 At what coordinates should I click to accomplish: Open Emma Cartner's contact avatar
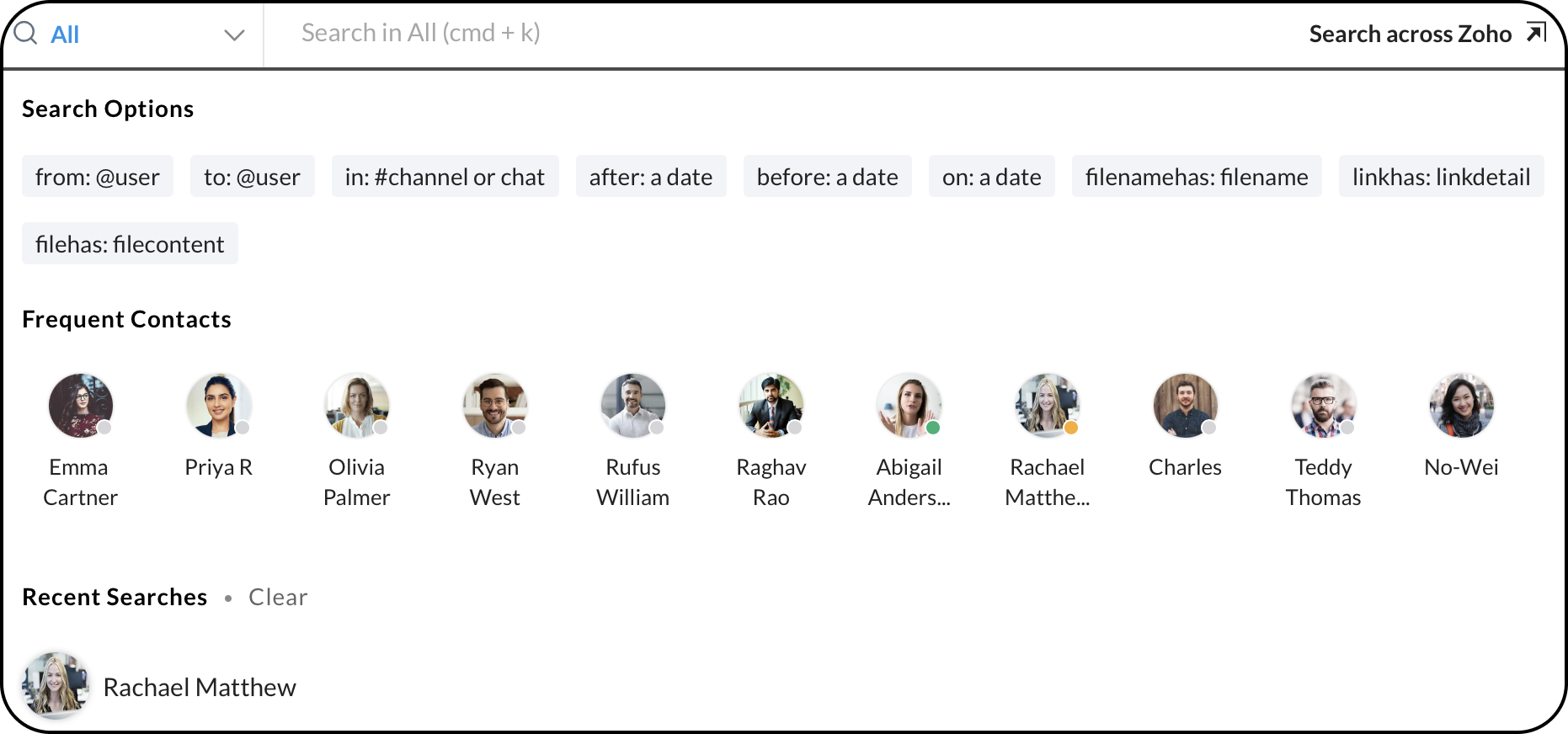click(81, 406)
